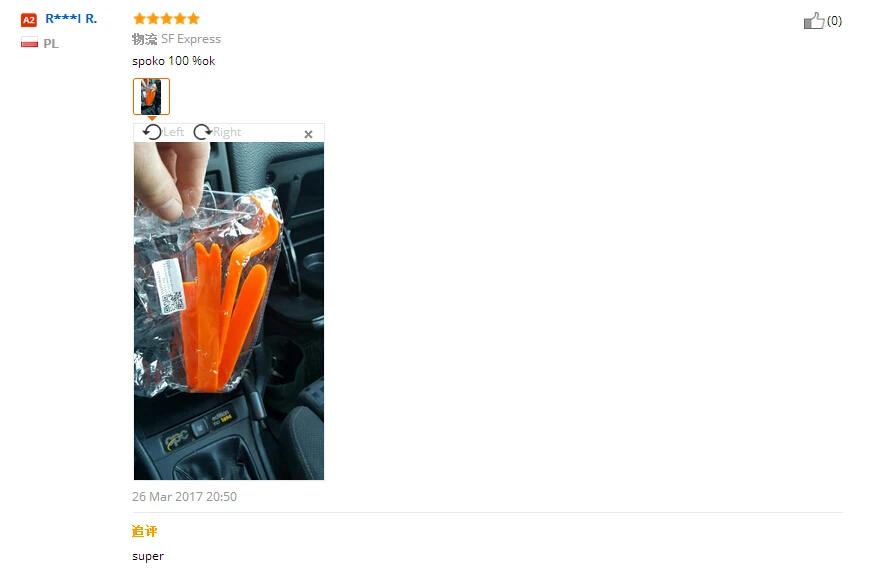The width and height of the screenshot is (874, 580).
Task: Click the A2 buyer level badge
Action: coord(29,20)
